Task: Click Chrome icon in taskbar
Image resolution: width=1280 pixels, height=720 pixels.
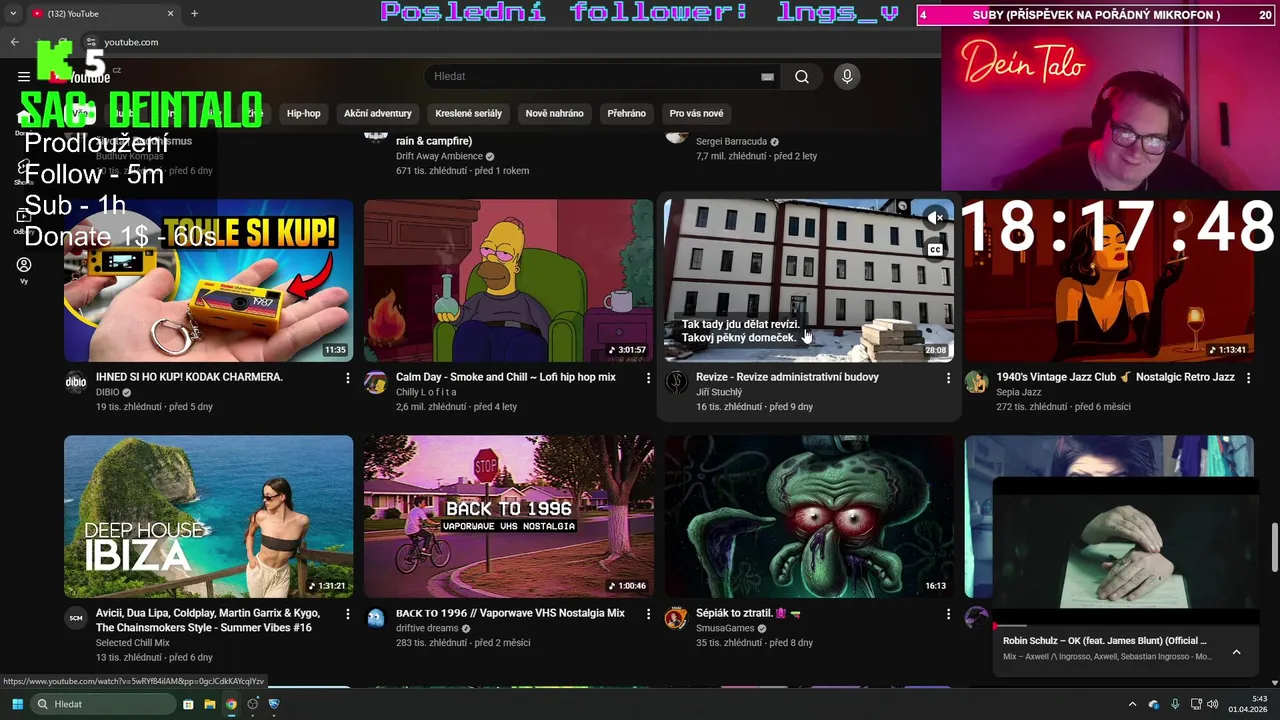Action: (x=231, y=704)
